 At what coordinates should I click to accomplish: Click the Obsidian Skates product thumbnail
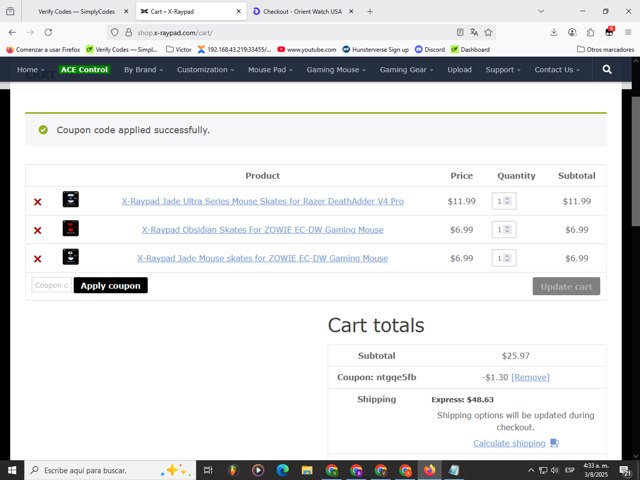pos(71,228)
